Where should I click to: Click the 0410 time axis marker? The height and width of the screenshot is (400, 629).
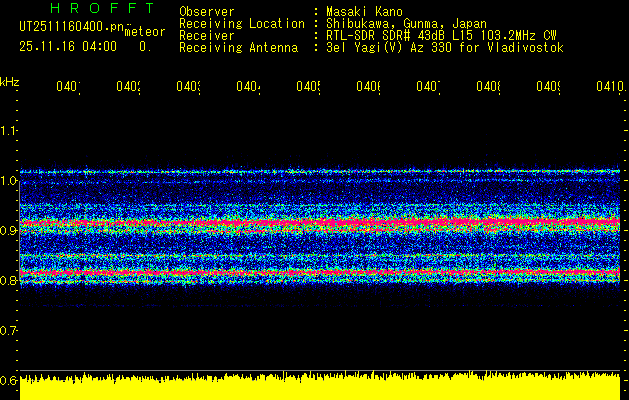coord(606,87)
